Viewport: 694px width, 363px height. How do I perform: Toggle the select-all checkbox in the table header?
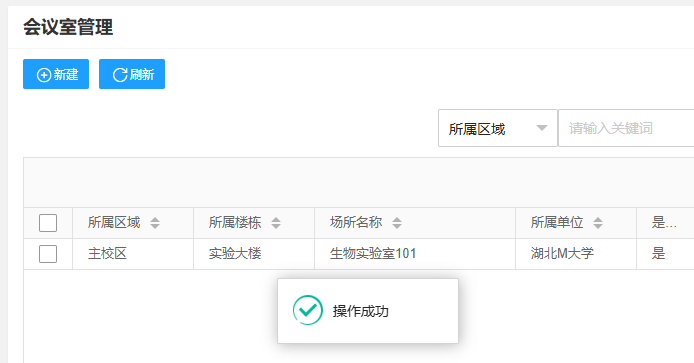pyautogui.click(x=48, y=223)
